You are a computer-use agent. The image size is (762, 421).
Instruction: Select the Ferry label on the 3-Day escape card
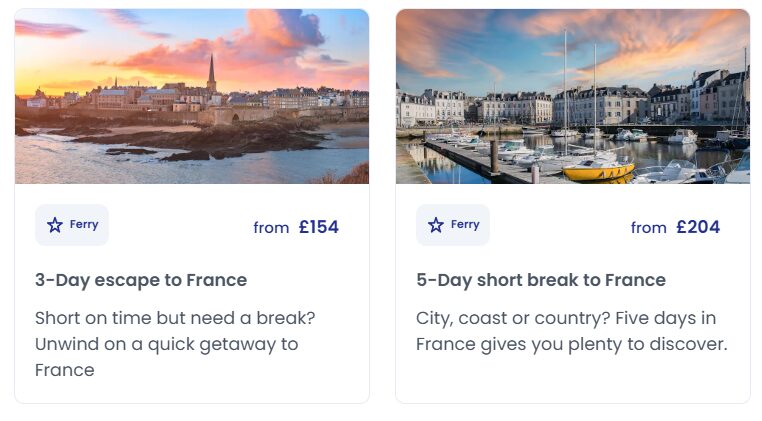[x=84, y=225]
